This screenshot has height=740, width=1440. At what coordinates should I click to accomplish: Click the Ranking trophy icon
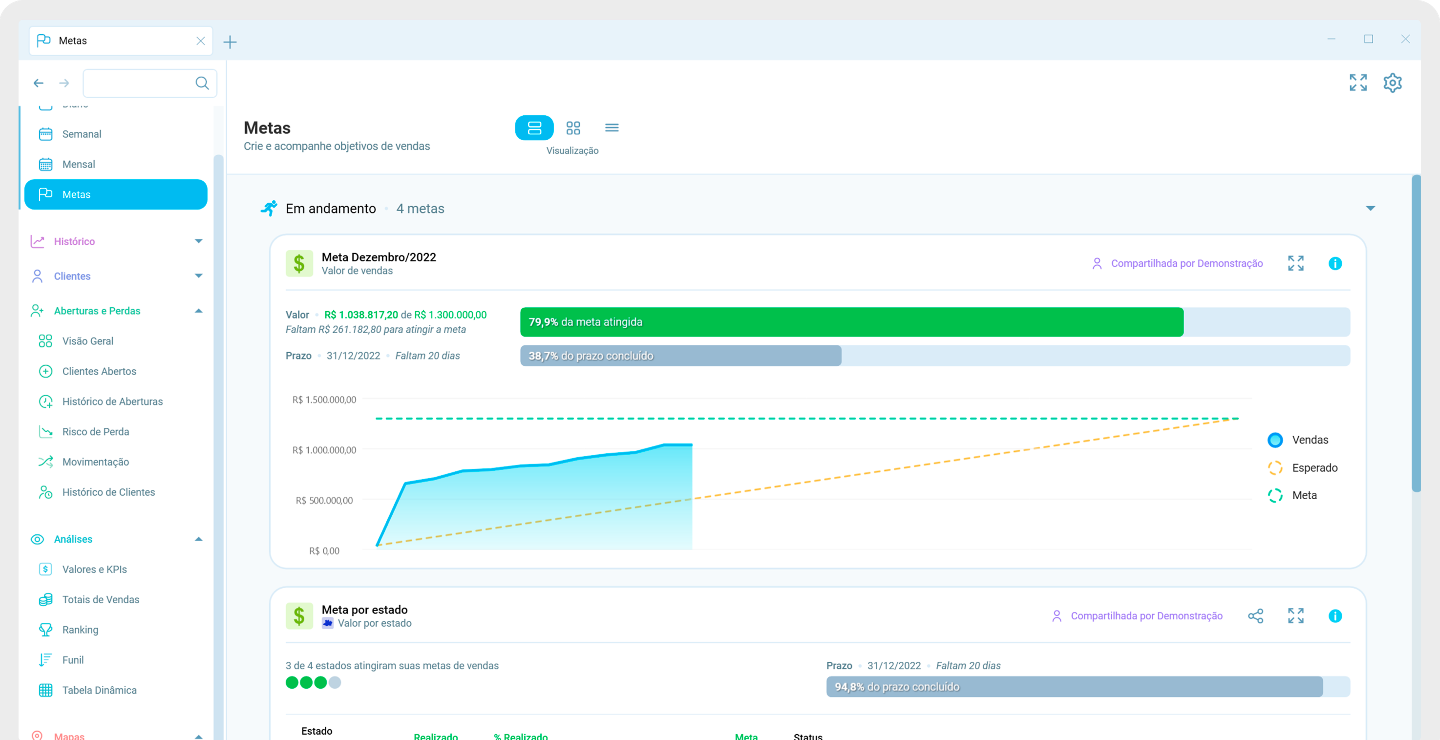[x=45, y=630]
